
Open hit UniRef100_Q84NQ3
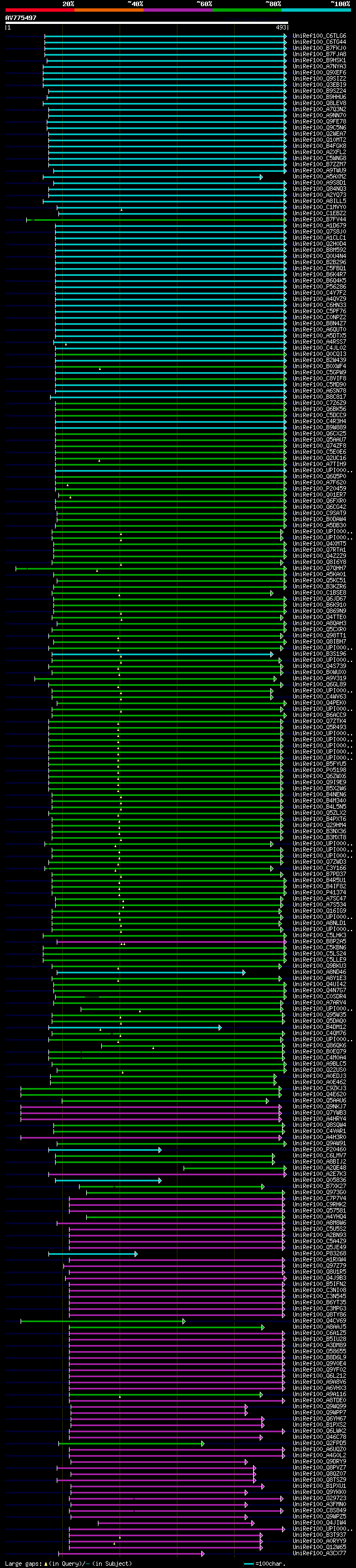[319, 189]
